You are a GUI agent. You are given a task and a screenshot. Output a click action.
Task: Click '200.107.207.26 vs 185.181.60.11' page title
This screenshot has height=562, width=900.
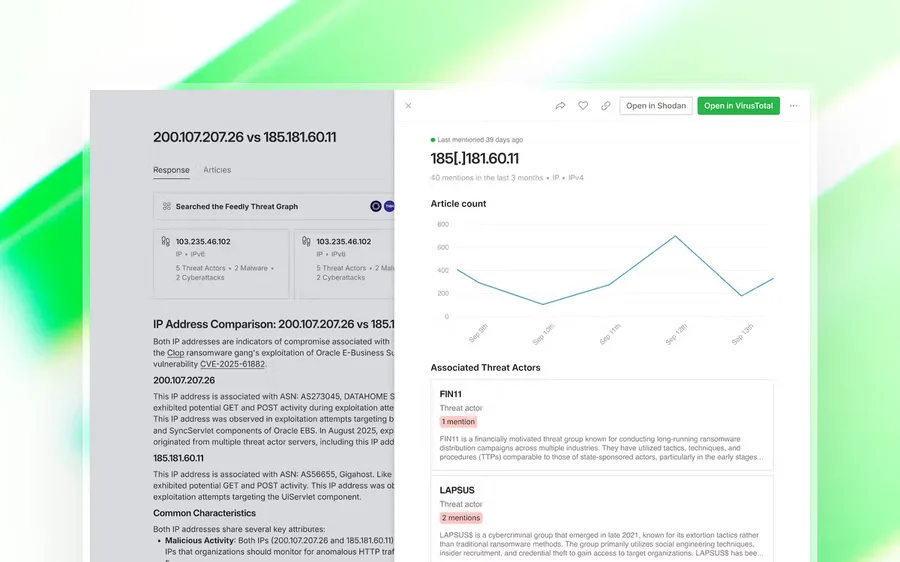tap(245, 137)
